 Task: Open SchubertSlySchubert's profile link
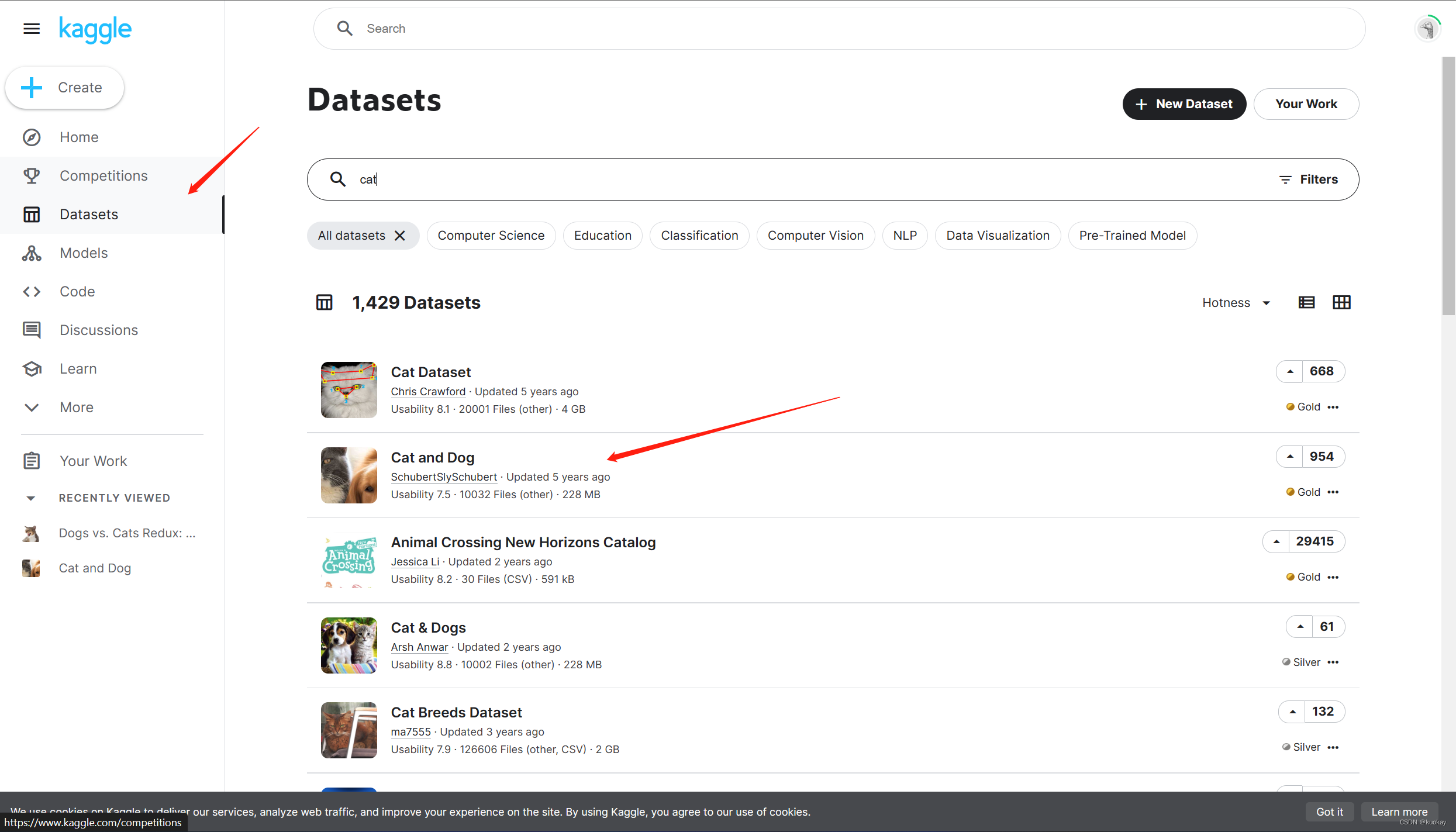tap(444, 477)
